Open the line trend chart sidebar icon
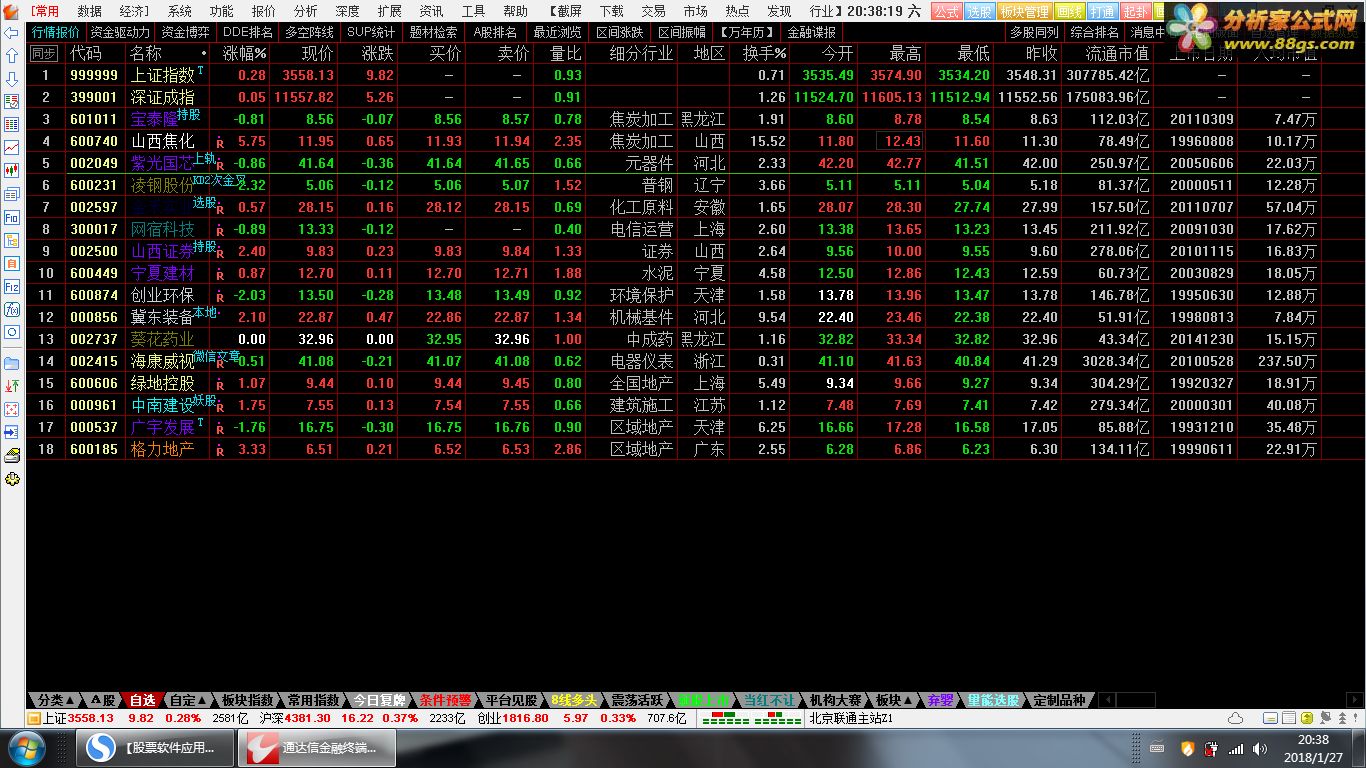 [x=12, y=147]
